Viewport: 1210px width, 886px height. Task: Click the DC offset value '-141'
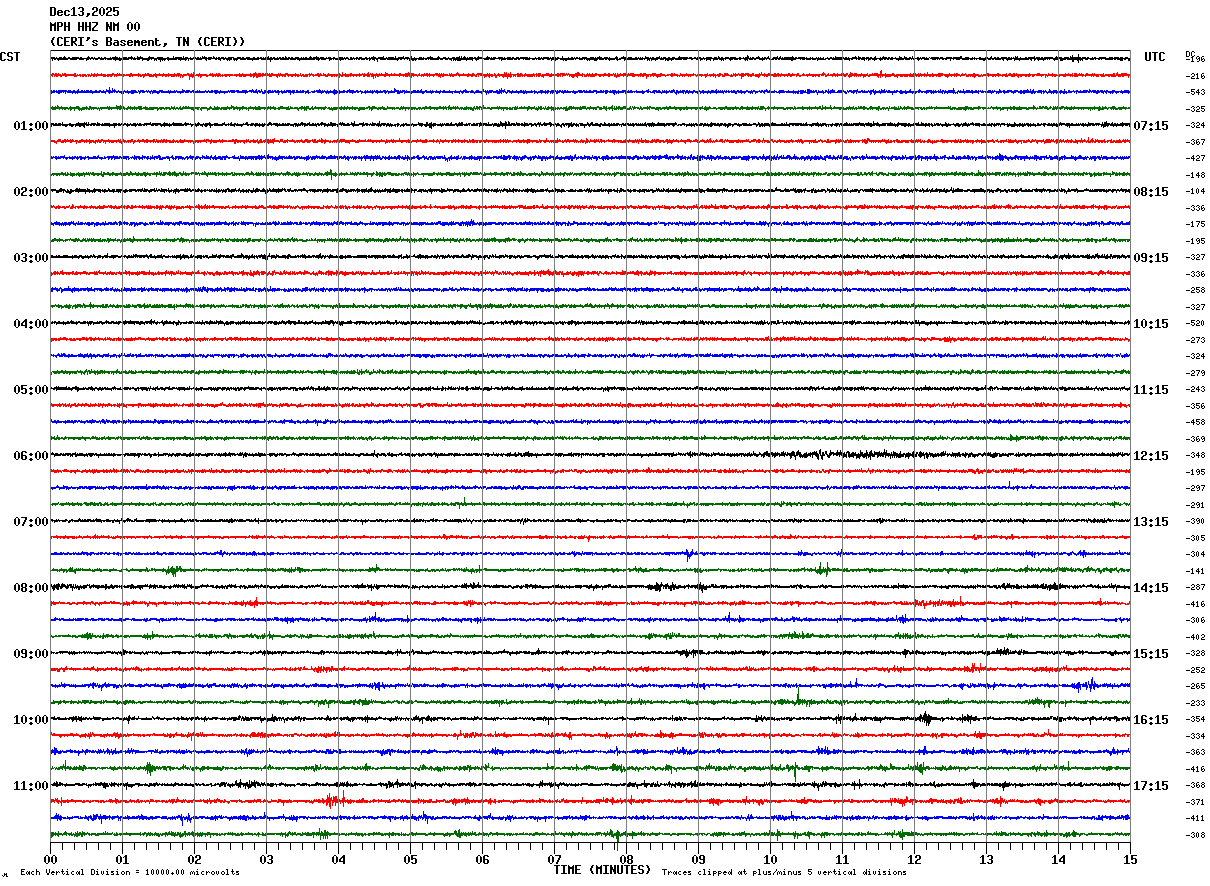click(1195, 571)
